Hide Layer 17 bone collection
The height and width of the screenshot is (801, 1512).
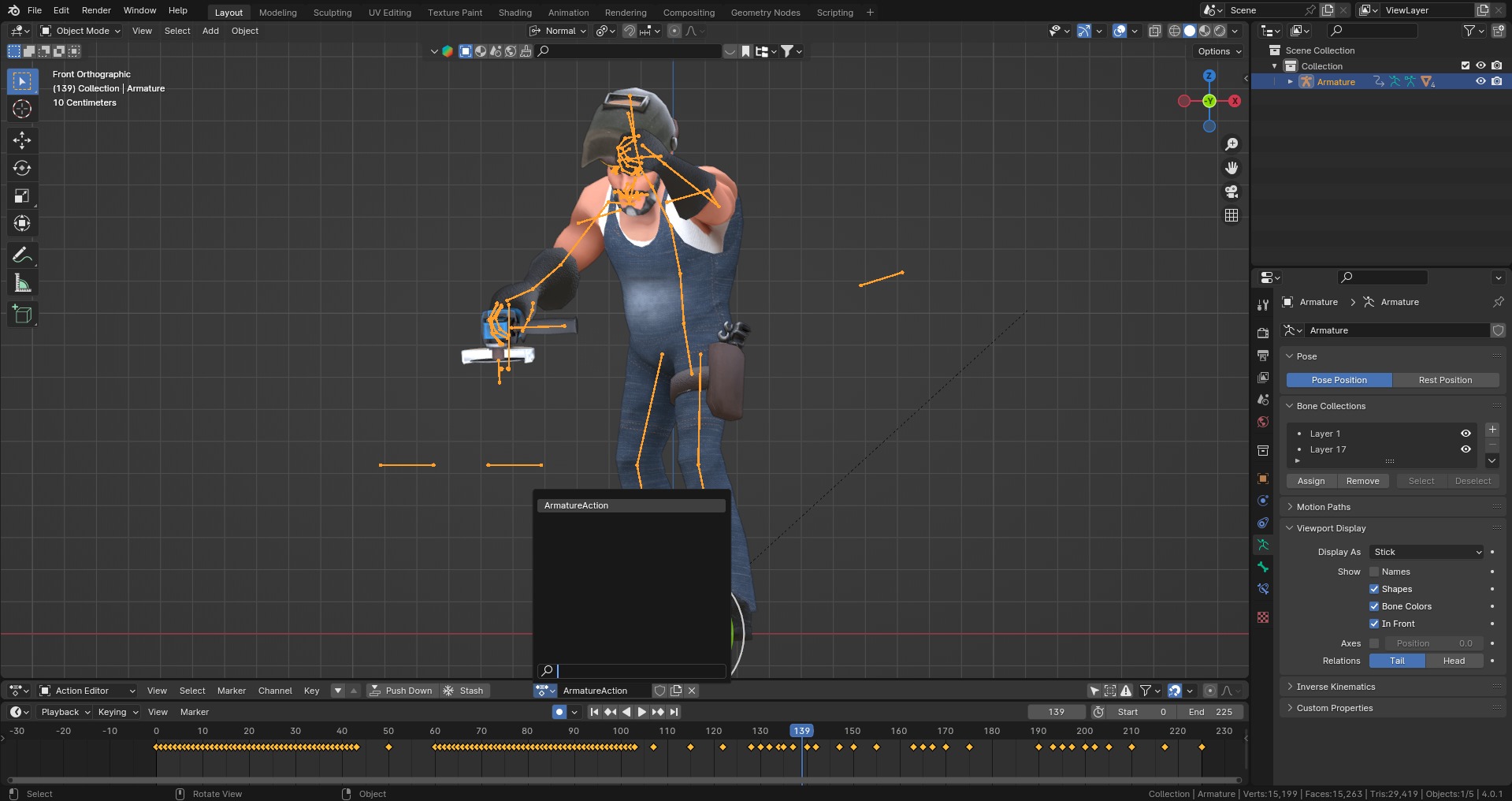1466,449
